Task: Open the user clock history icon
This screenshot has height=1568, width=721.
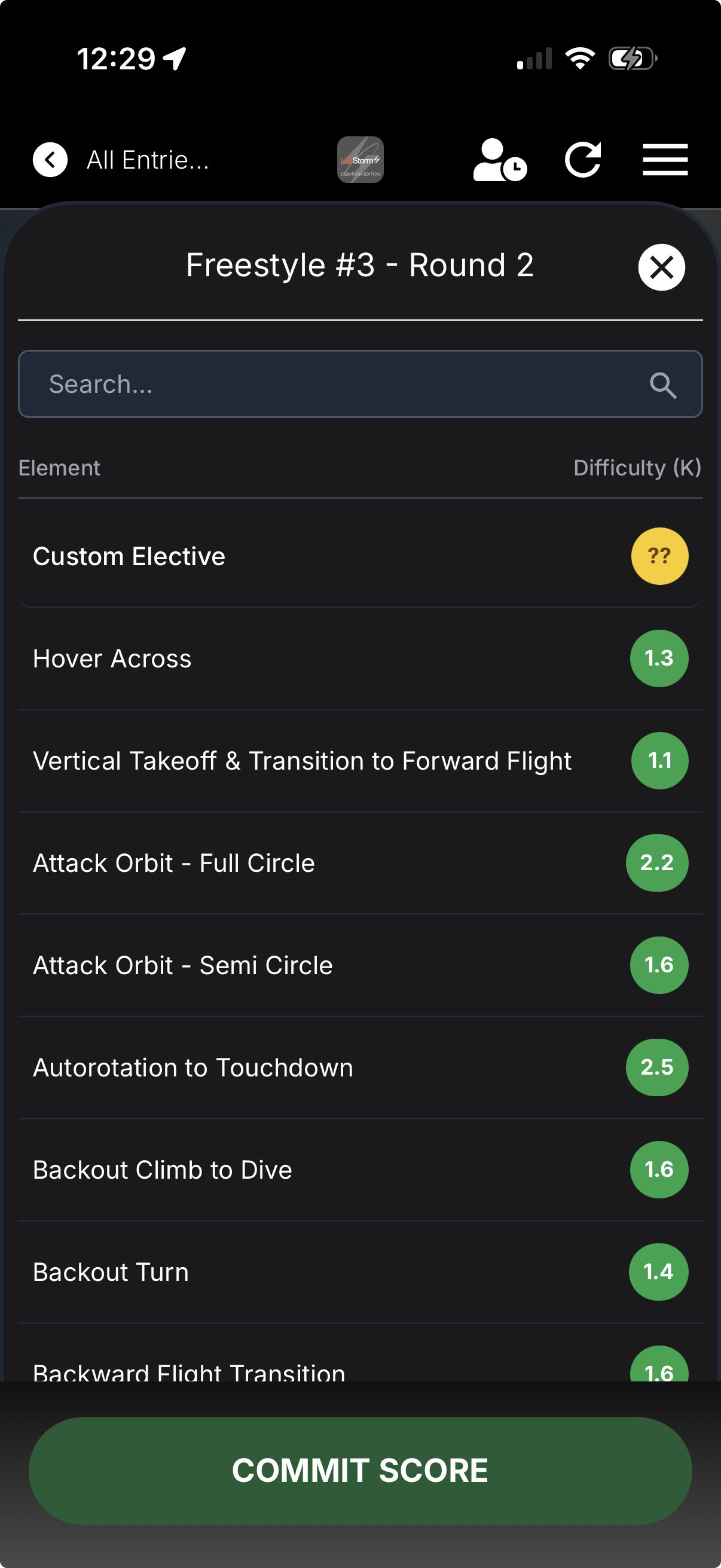Action: pos(500,160)
